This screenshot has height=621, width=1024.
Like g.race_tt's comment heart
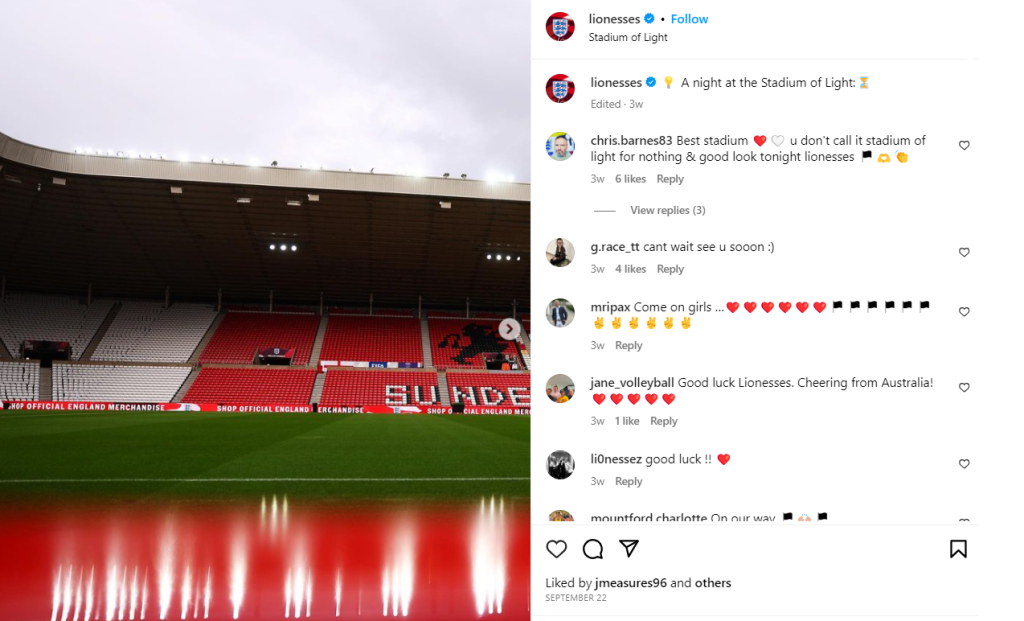(x=964, y=253)
